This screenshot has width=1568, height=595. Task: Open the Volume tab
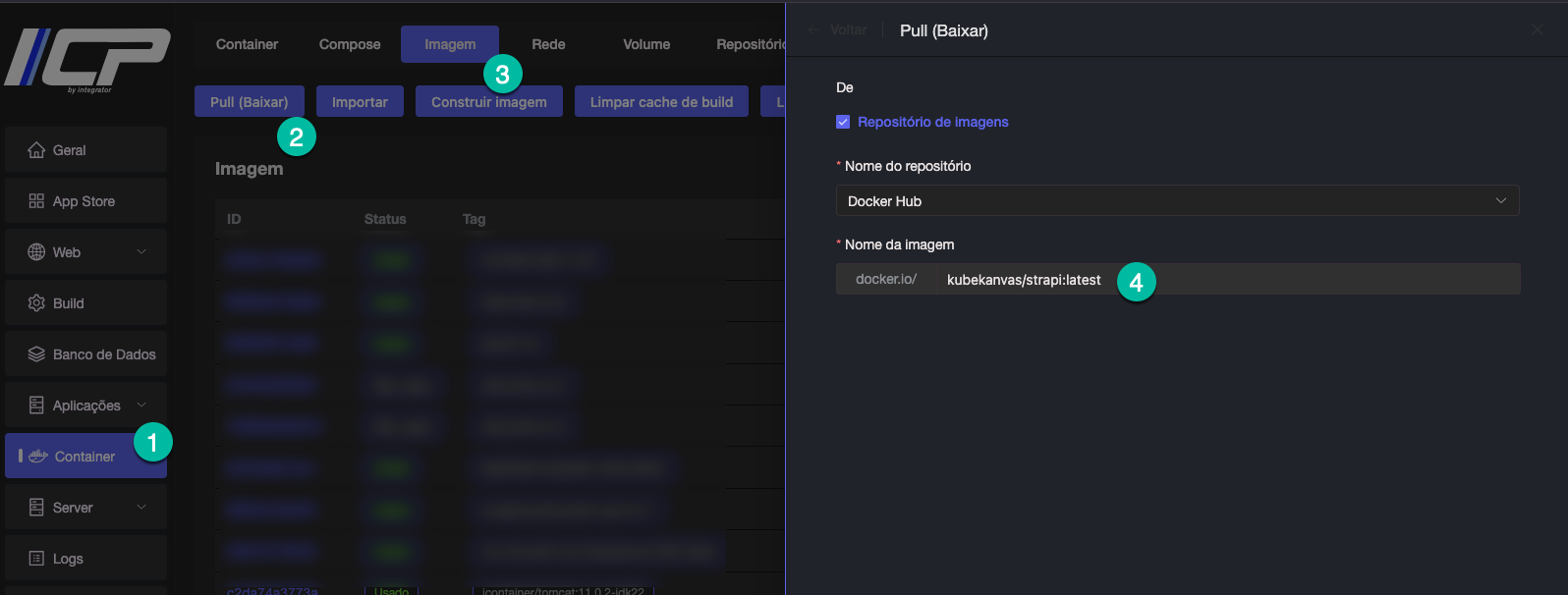pos(646,44)
